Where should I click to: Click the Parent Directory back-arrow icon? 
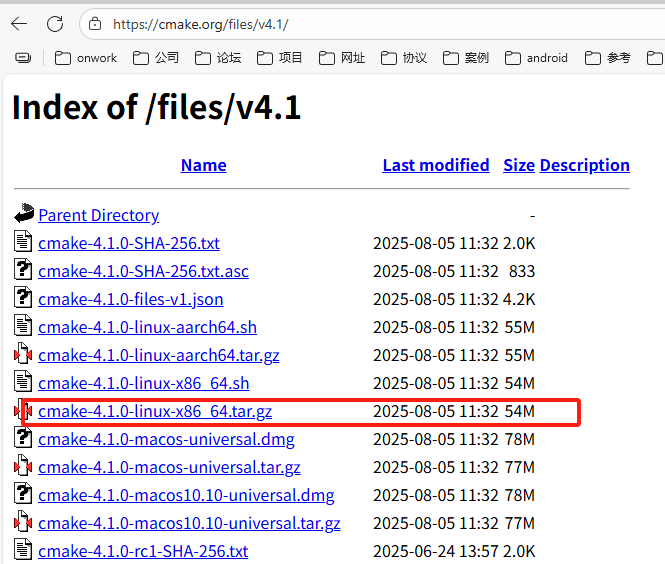point(24,213)
